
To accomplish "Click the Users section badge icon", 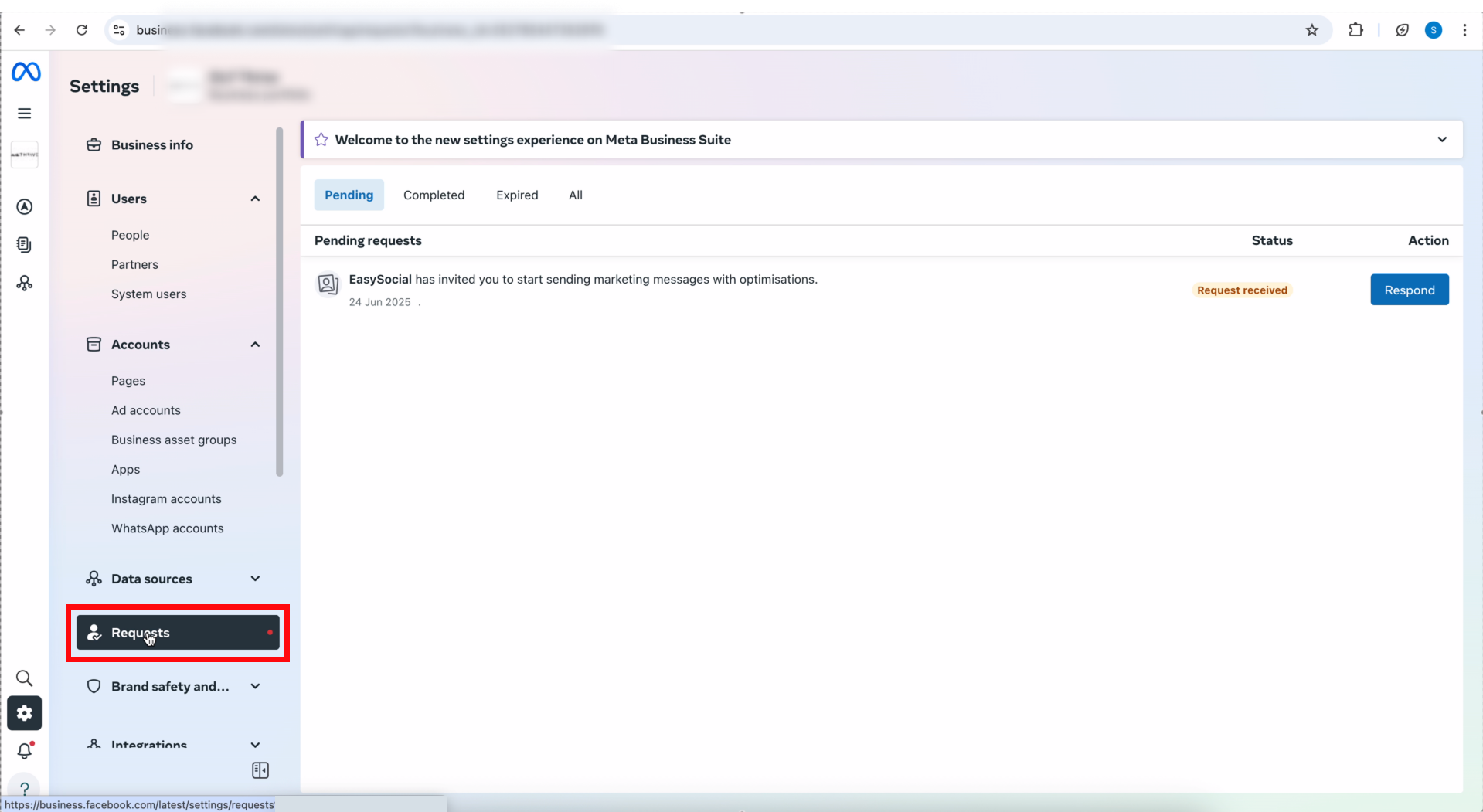I will click(94, 199).
